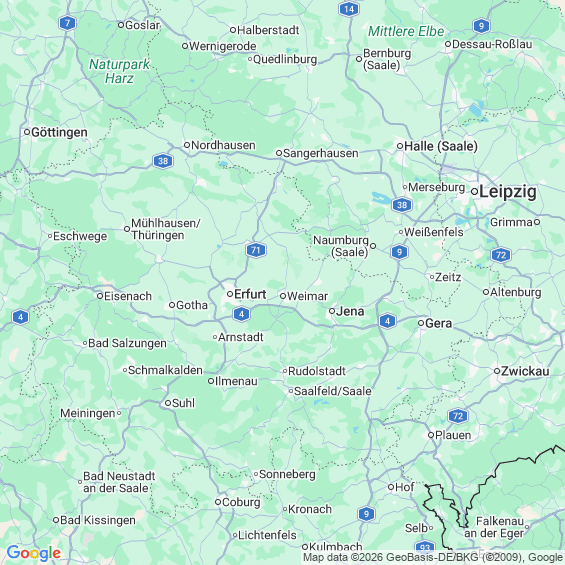Select the Jena city marker

[x=332, y=311]
